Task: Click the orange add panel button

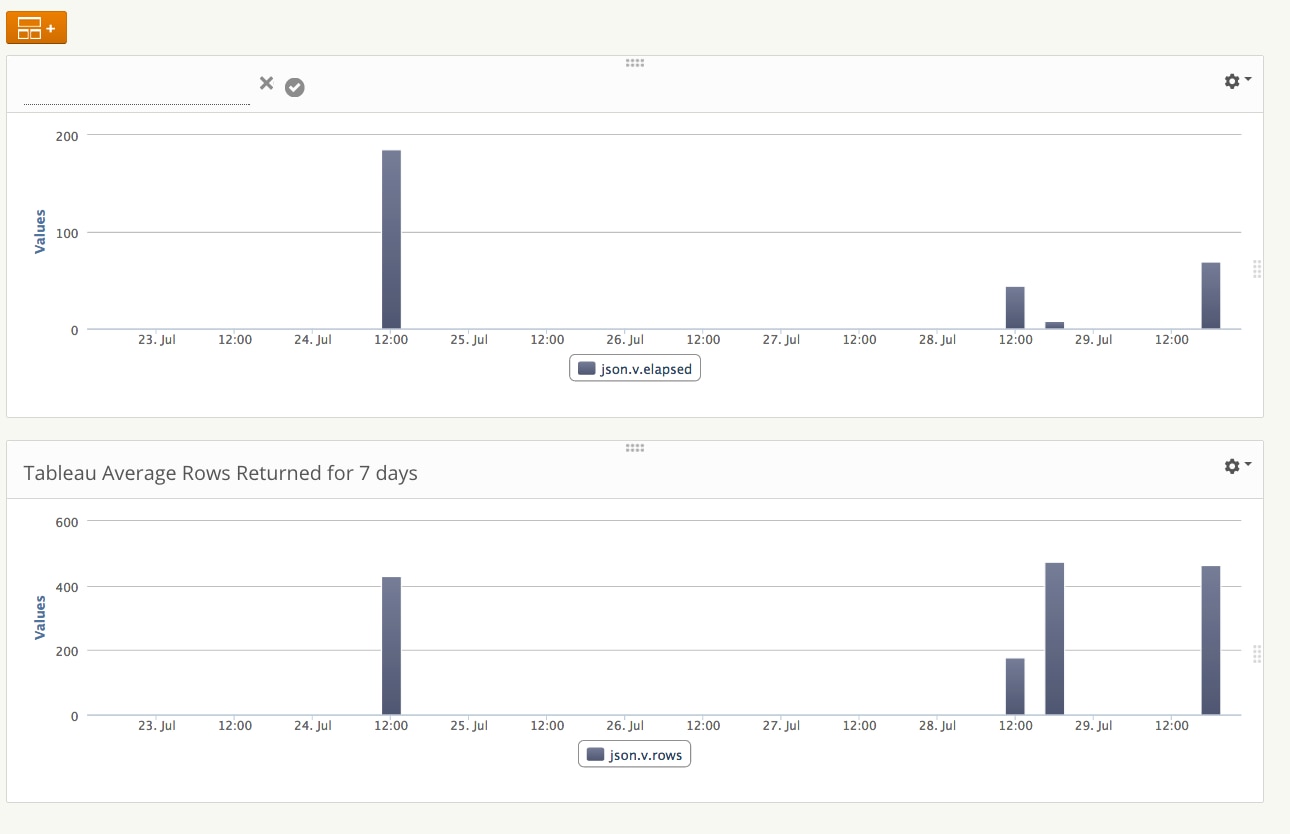Action: tap(36, 28)
